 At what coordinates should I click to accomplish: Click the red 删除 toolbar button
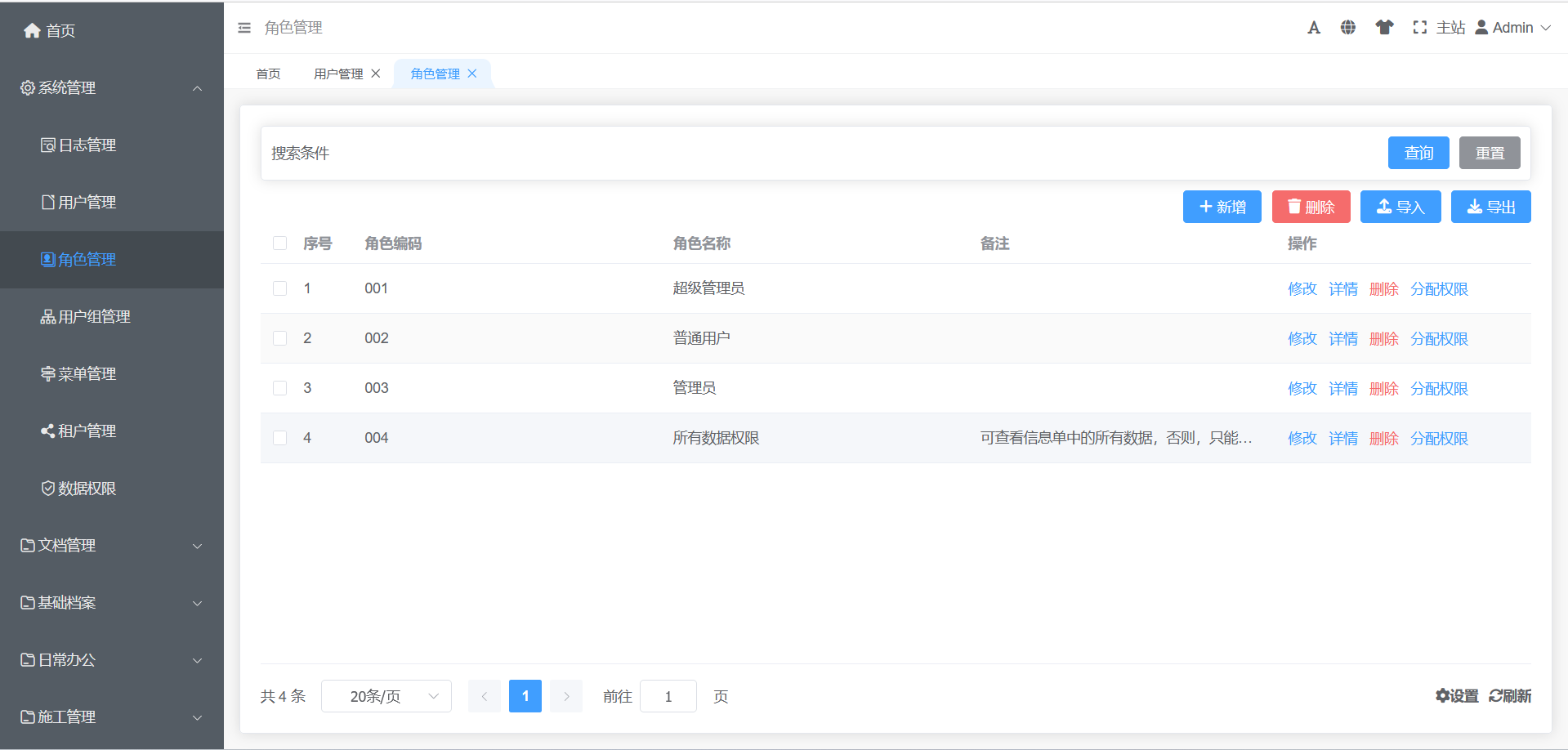click(1311, 207)
